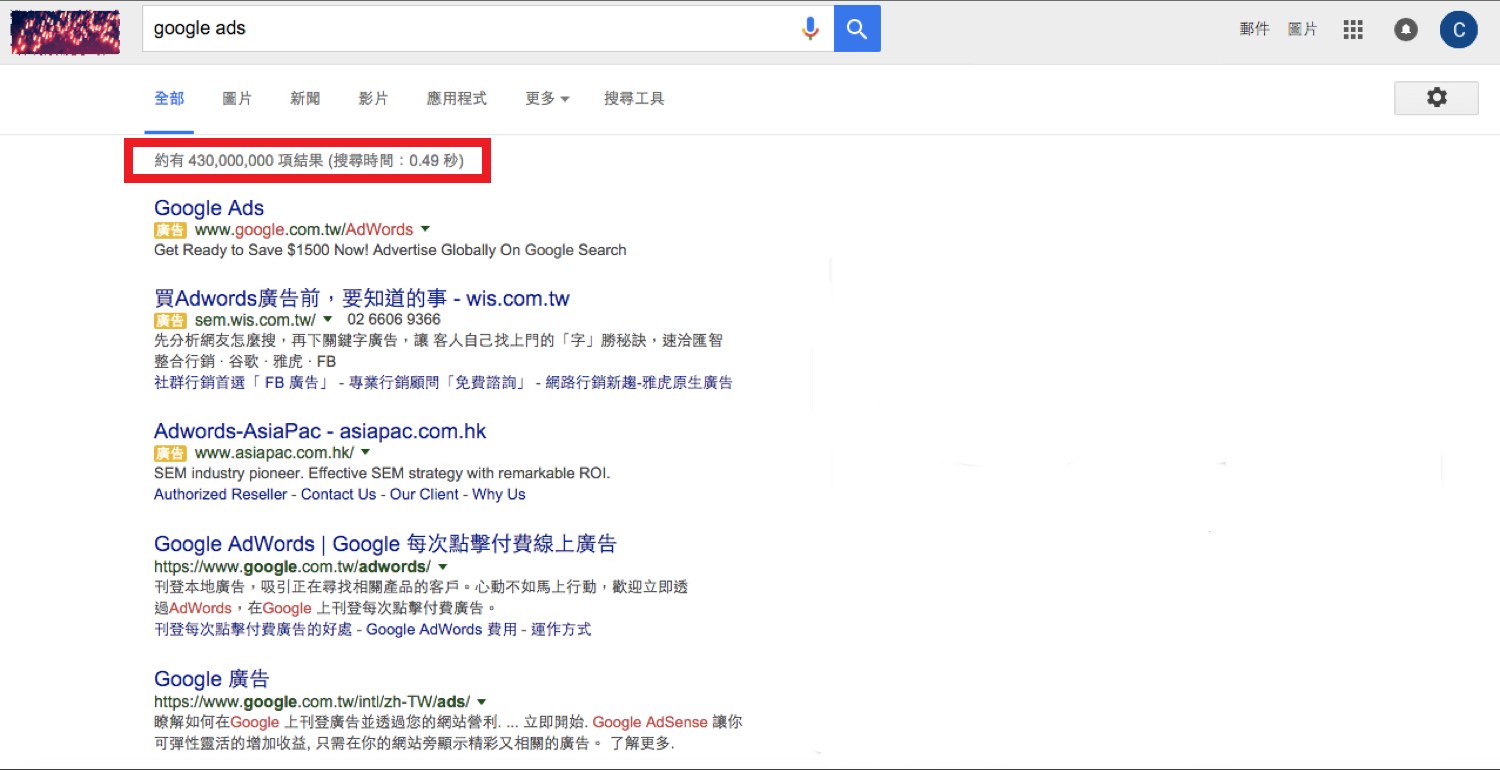The image size is (1500, 770).
Task: Open the Google apps grid icon
Action: [x=1353, y=30]
